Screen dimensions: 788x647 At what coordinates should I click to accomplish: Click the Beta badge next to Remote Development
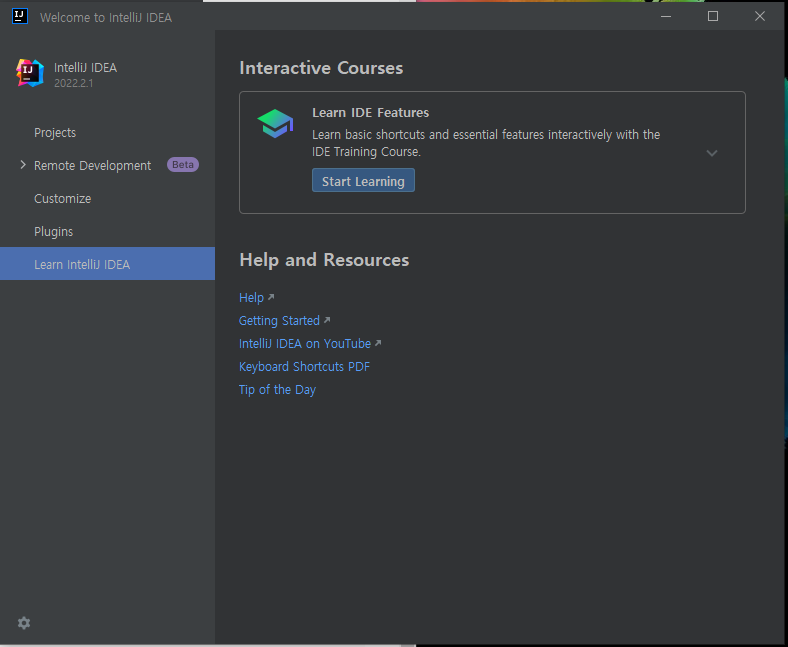coord(183,164)
